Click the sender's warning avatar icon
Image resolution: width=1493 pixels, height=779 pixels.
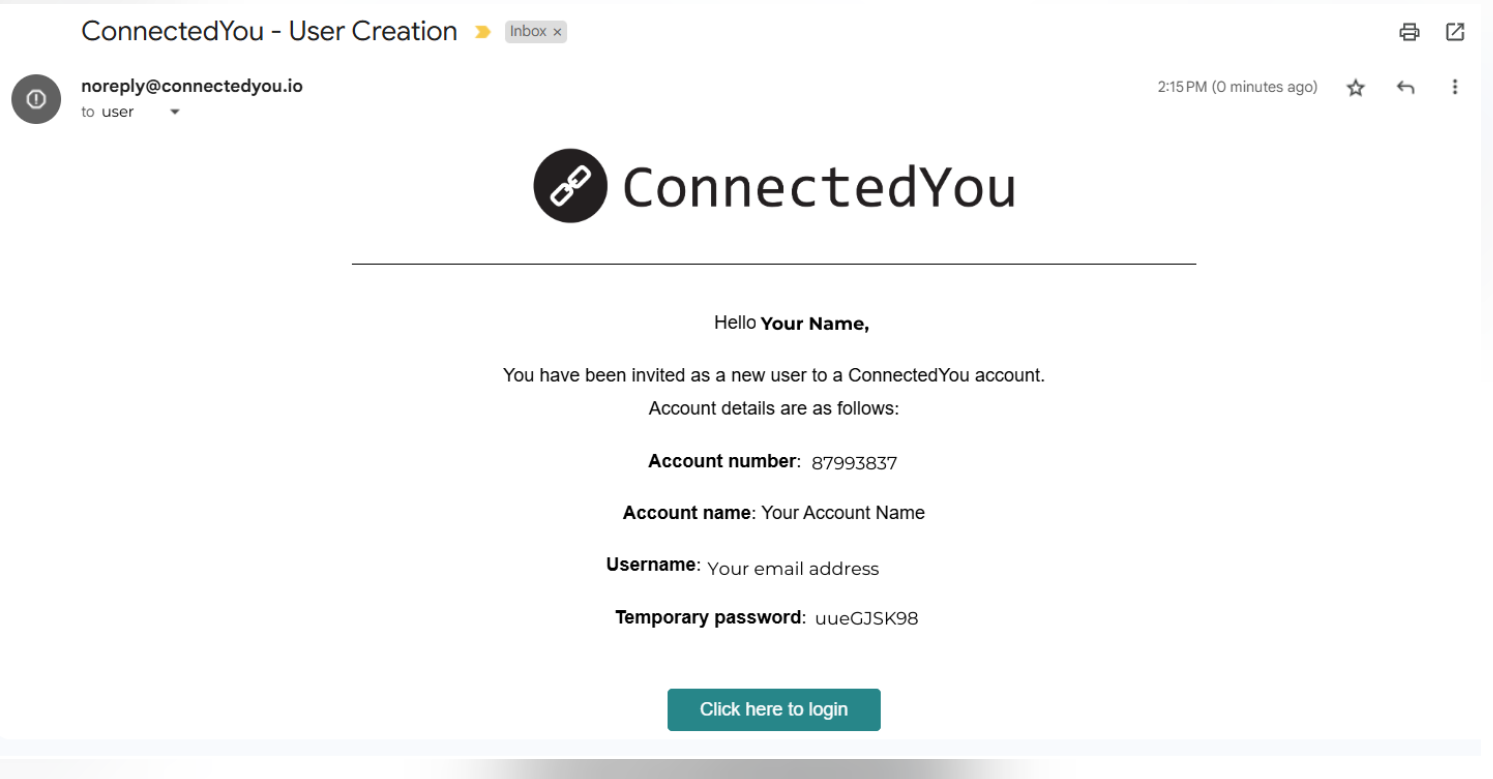tap(36, 99)
